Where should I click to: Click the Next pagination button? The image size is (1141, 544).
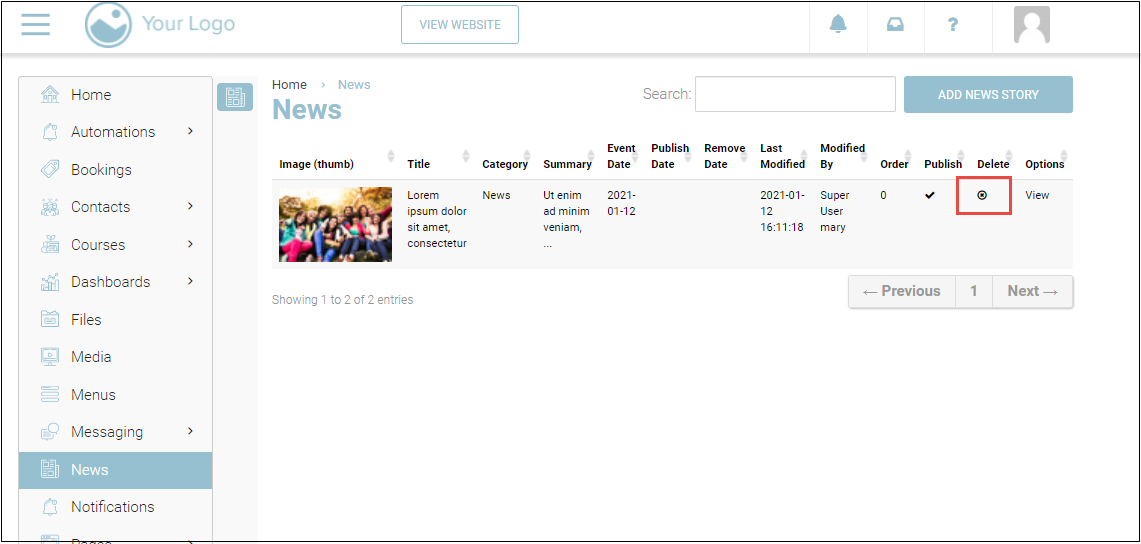(1032, 292)
